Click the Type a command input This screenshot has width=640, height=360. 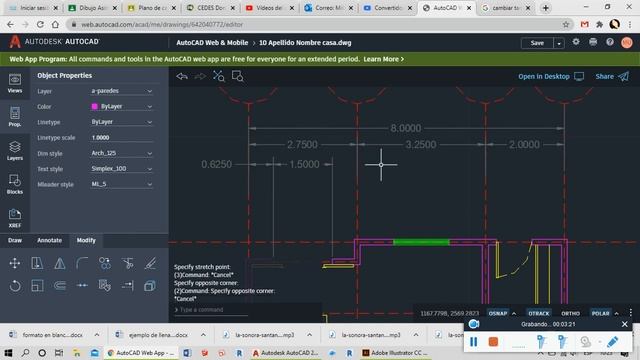pyautogui.click(x=211, y=310)
